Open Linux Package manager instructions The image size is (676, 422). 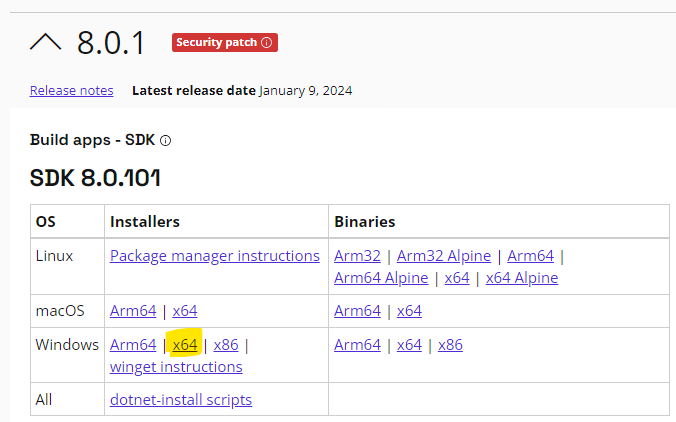(215, 256)
